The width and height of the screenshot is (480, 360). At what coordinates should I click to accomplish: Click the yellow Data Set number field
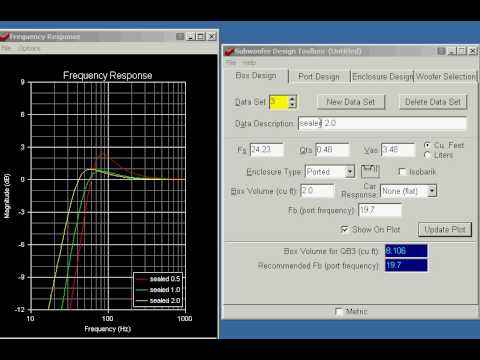coord(279,102)
